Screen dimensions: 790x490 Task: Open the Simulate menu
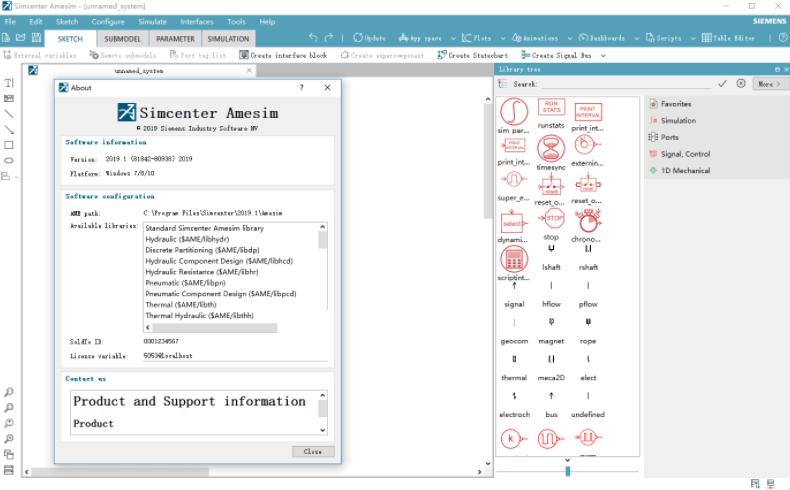coord(152,21)
